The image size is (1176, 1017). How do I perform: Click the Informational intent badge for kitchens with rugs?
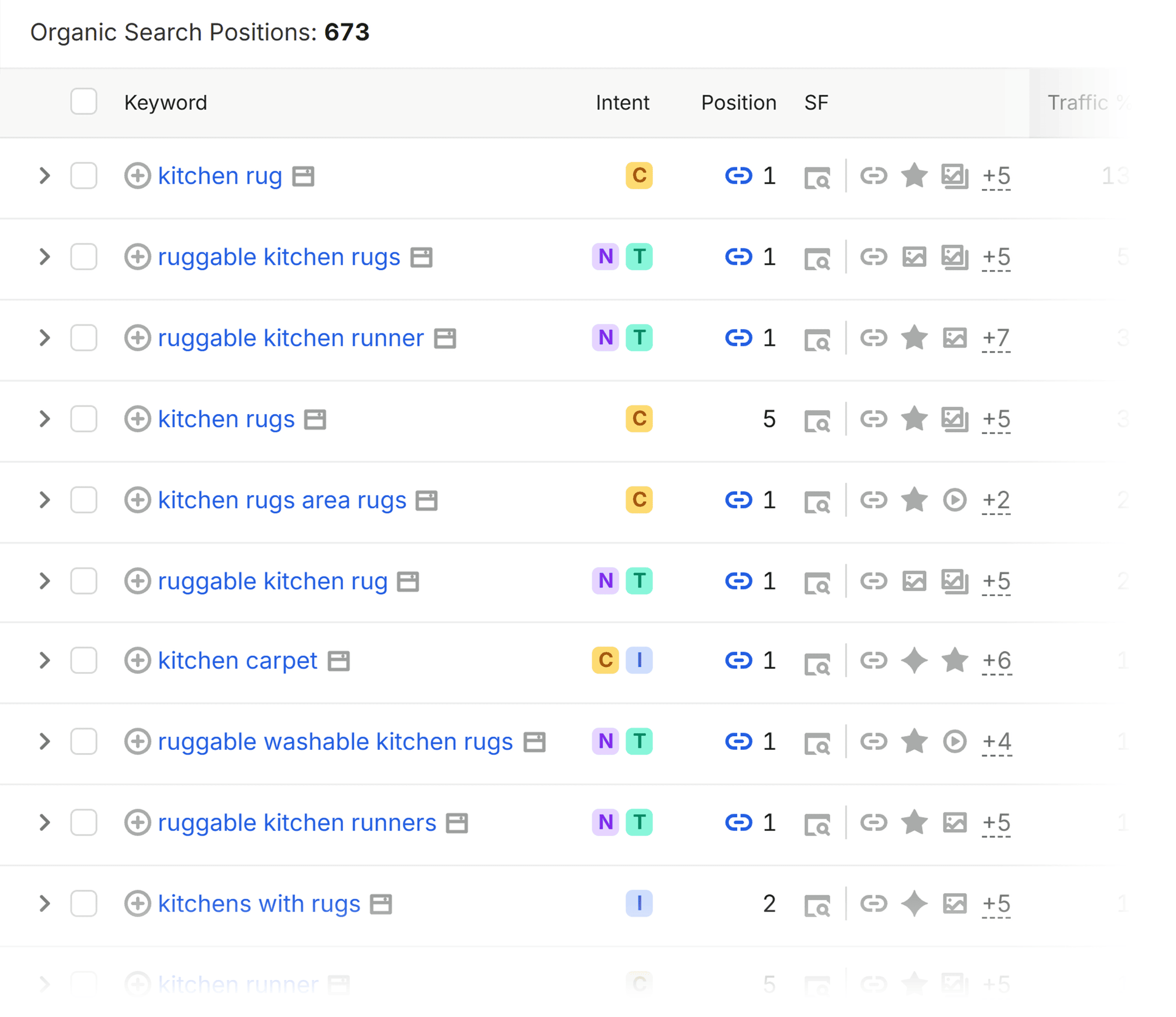pos(639,904)
